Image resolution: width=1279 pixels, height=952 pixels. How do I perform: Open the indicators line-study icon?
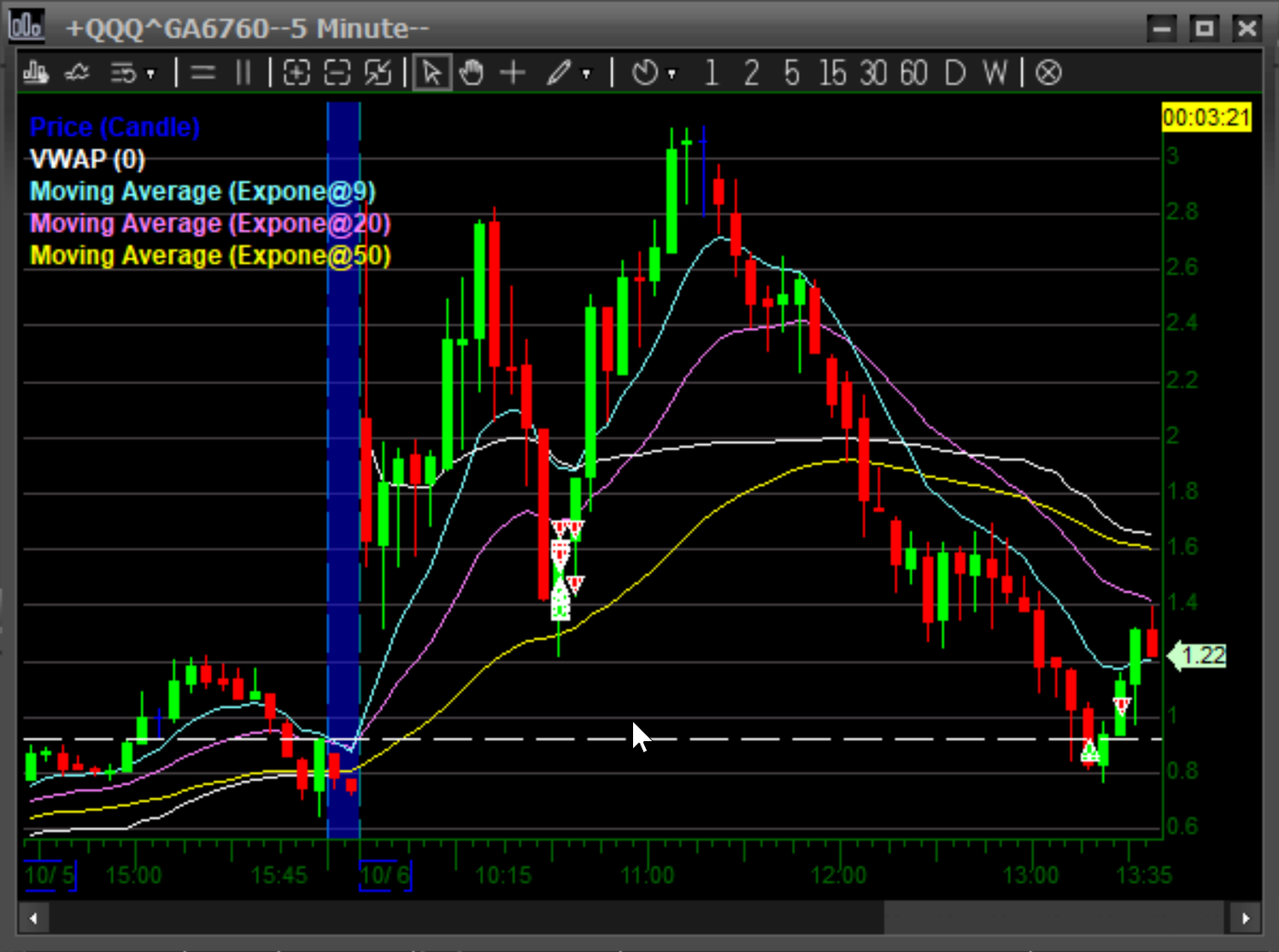[x=78, y=72]
